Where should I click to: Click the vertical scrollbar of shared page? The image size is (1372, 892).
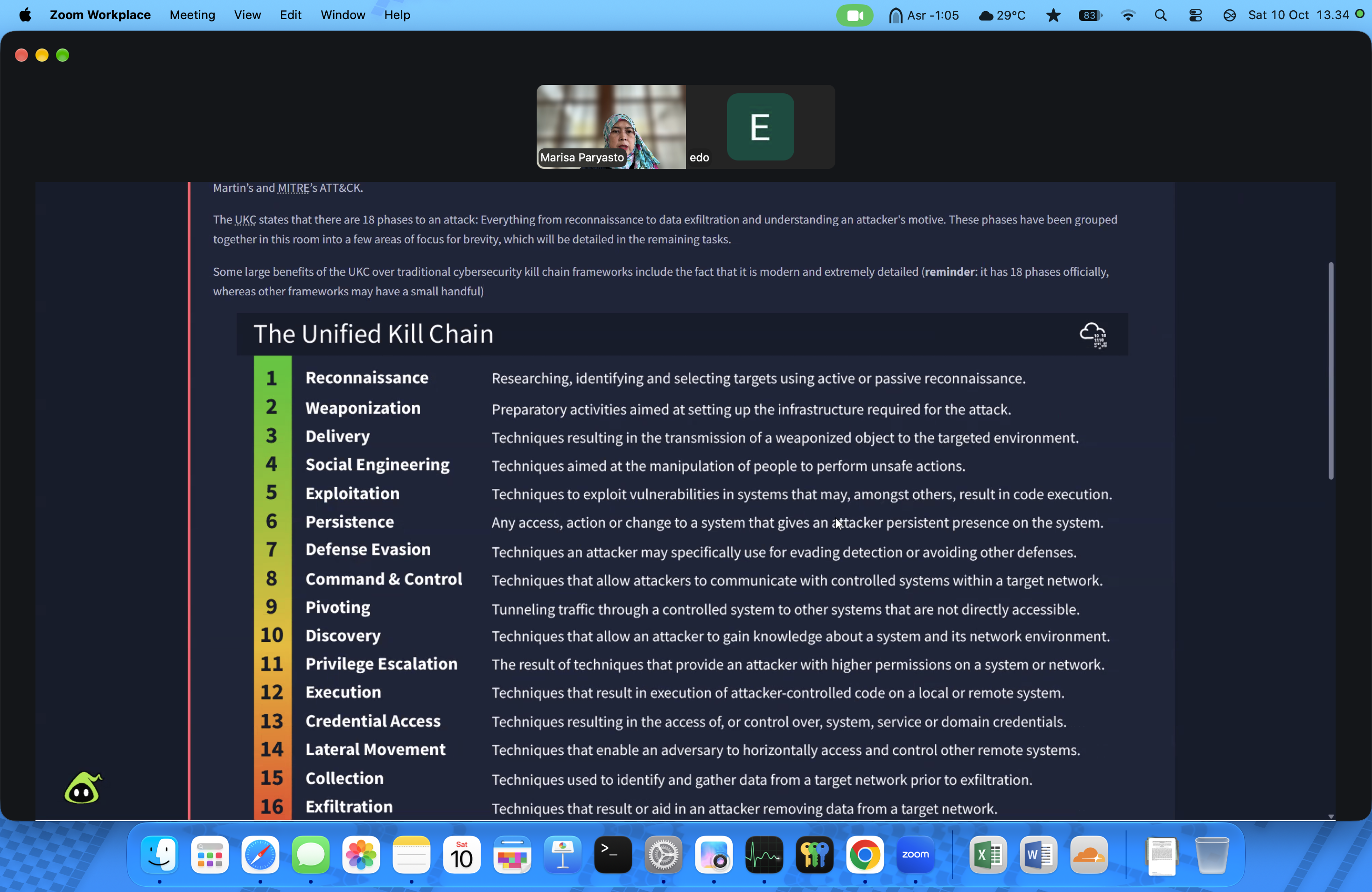coord(1330,370)
